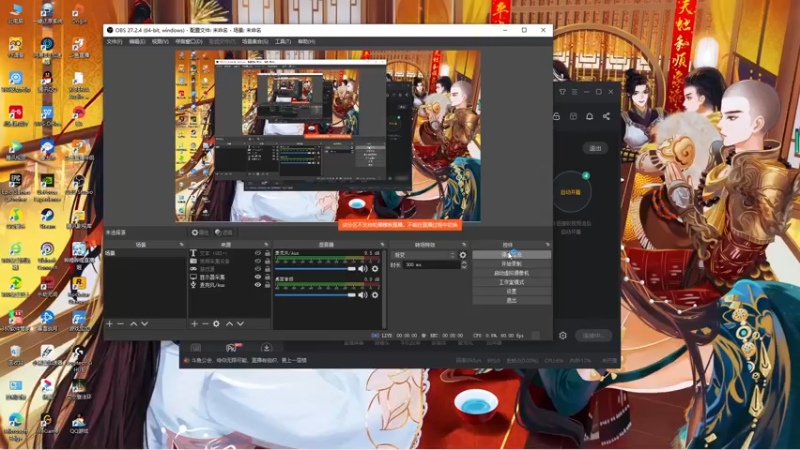
Task: Select the 场景 entry in the Scenes list
Action: click(x=145, y=253)
